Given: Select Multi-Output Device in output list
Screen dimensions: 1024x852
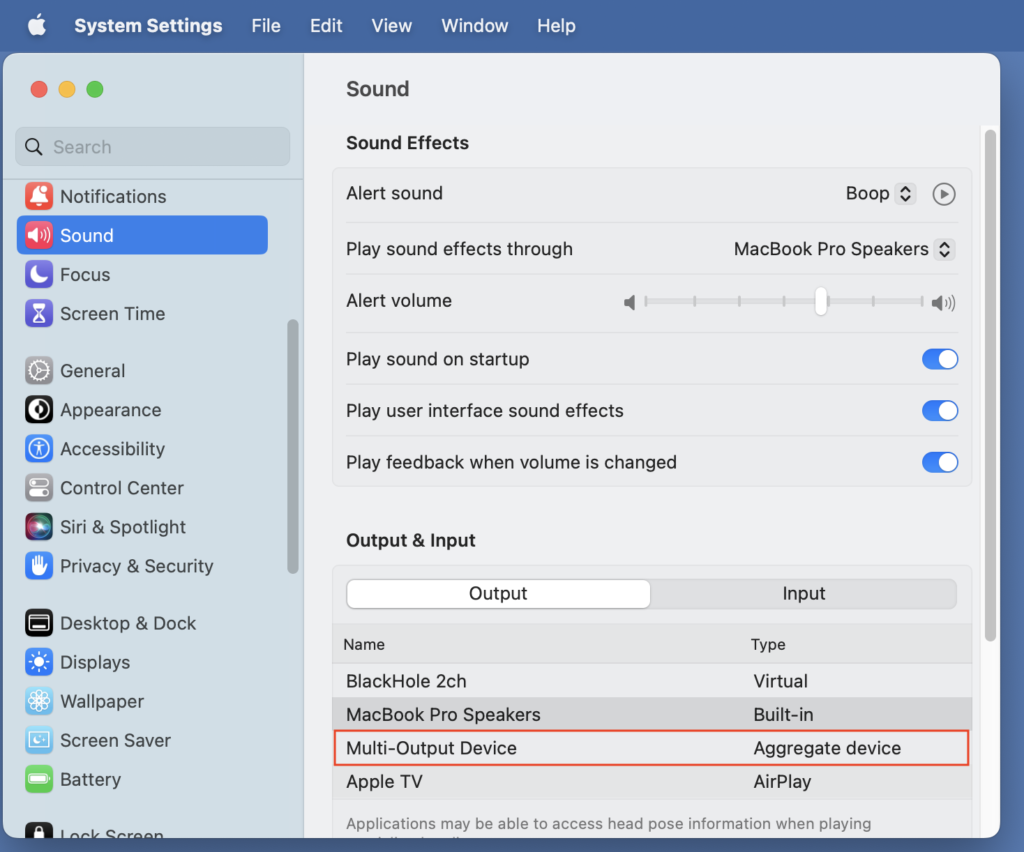Looking at the screenshot, I should pyautogui.click(x=652, y=748).
